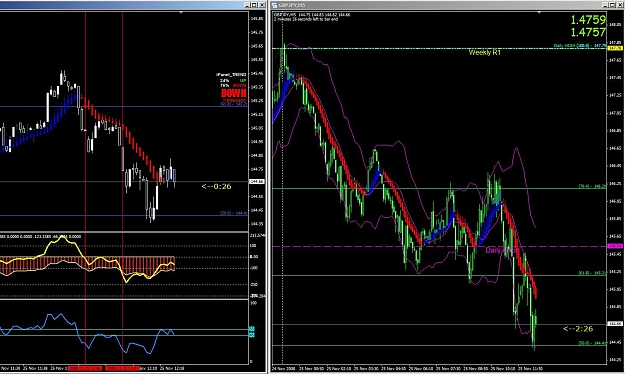Click the 61.8 Fibonacci label in GBPJPY,M5 chart
The width and height of the screenshot is (625, 374).
pos(592,273)
